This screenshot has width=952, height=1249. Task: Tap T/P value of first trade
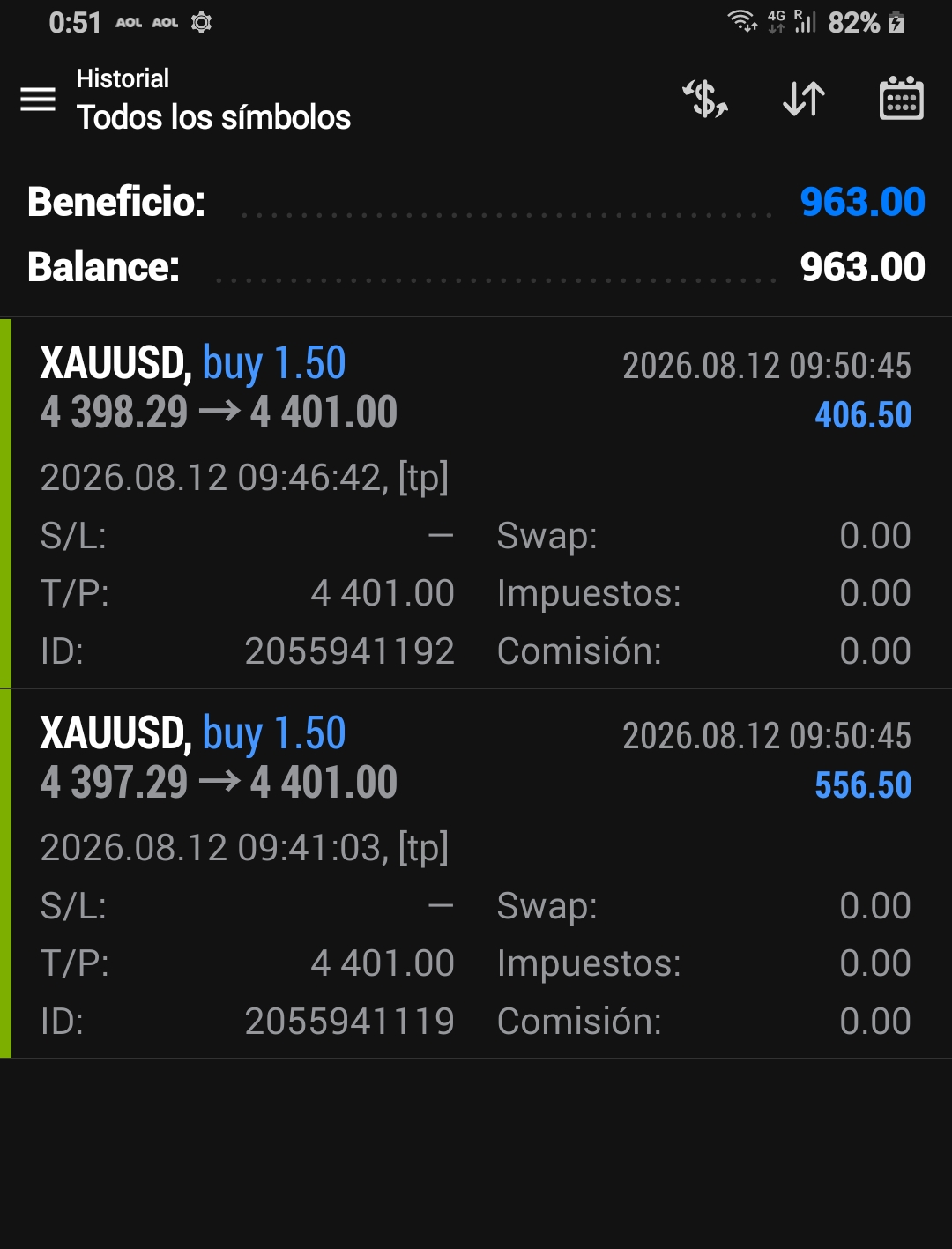[x=383, y=593]
